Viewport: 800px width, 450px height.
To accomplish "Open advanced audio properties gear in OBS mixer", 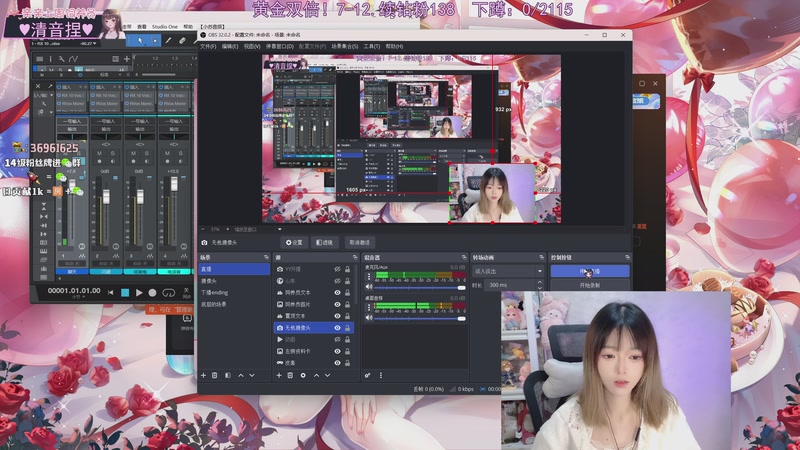I will click(x=367, y=376).
